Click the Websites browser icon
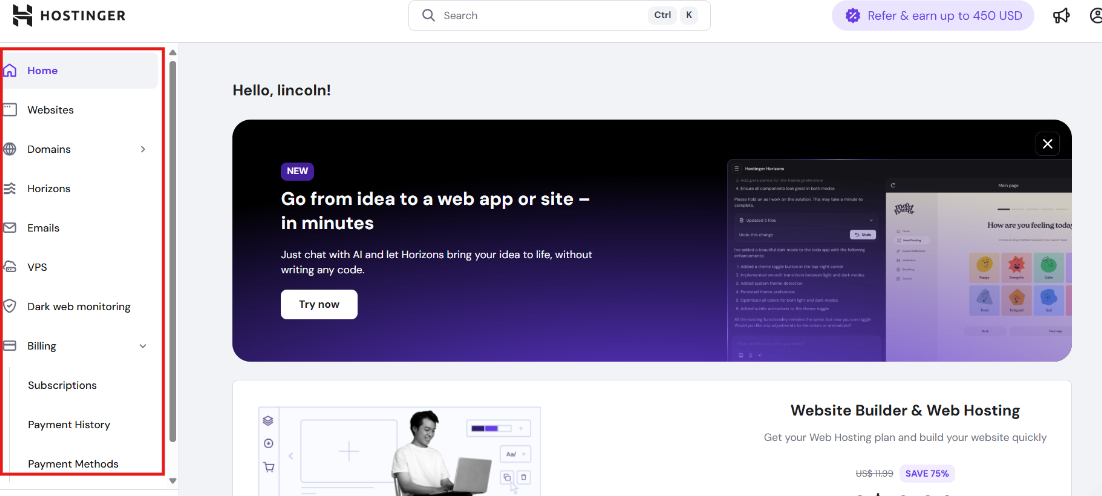The image size is (1102, 496). point(10,110)
